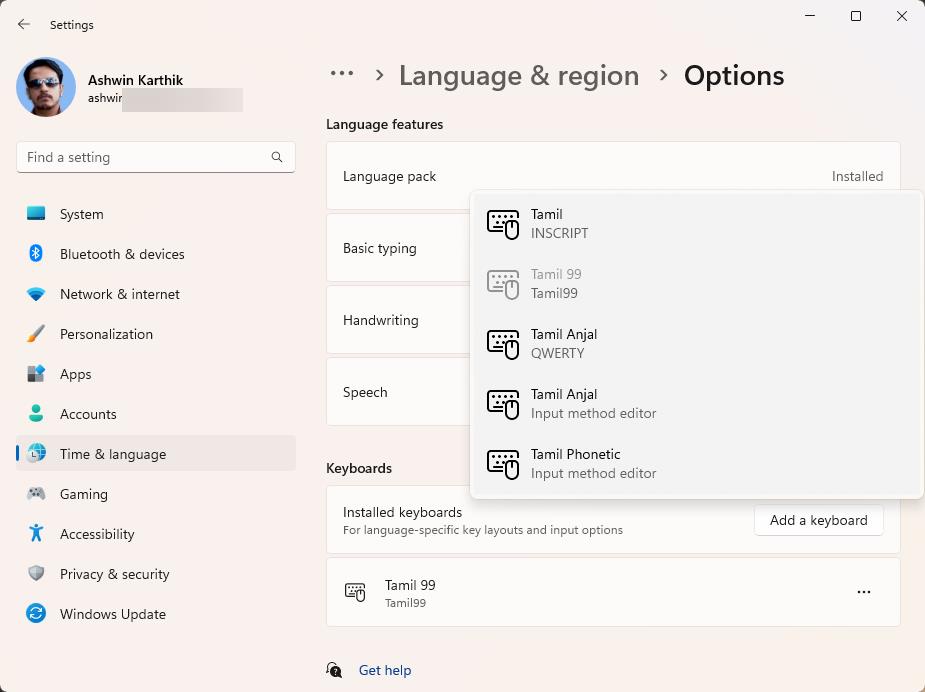Click the user profile picture

(x=46, y=87)
